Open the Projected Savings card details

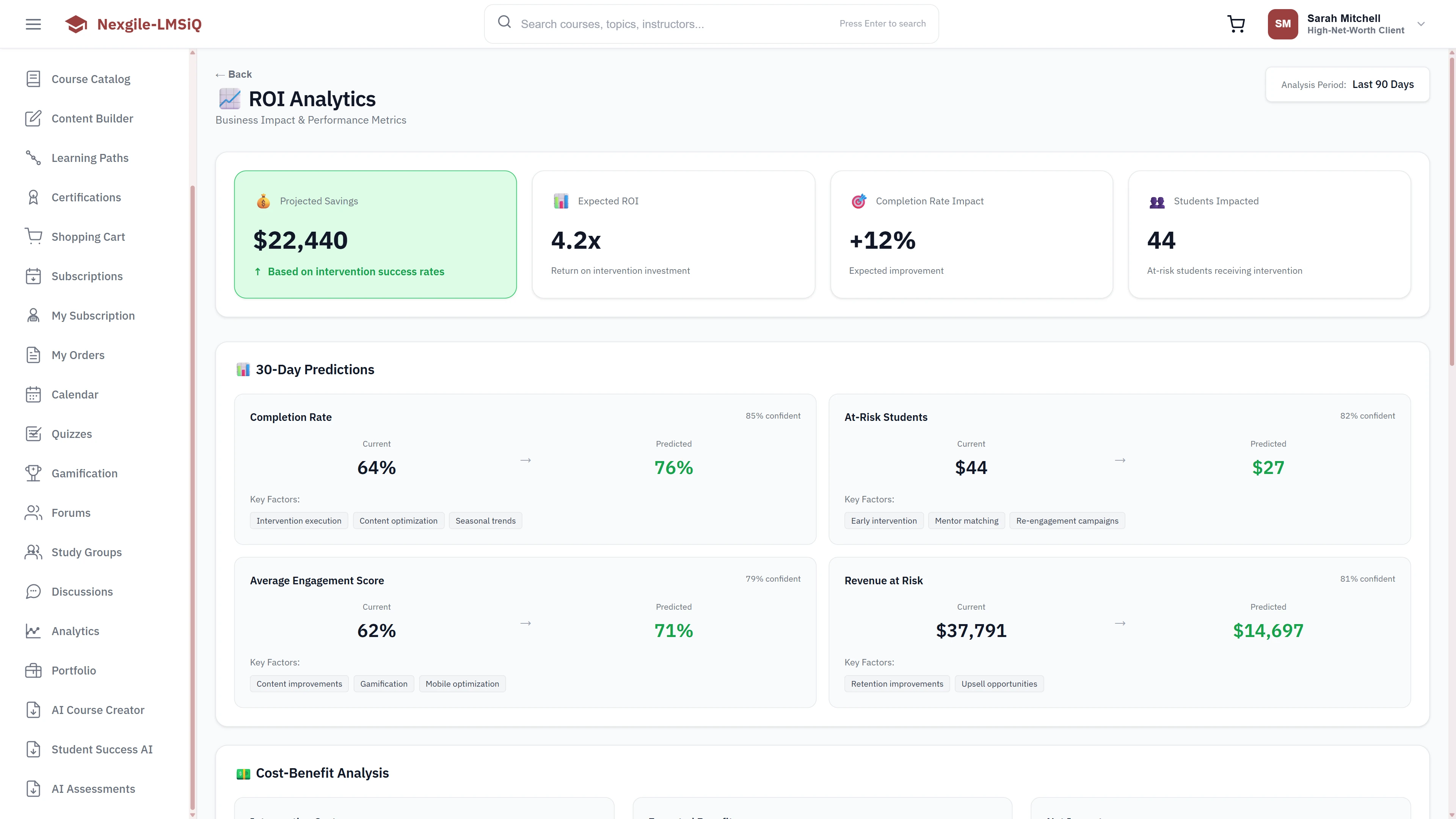click(x=375, y=235)
